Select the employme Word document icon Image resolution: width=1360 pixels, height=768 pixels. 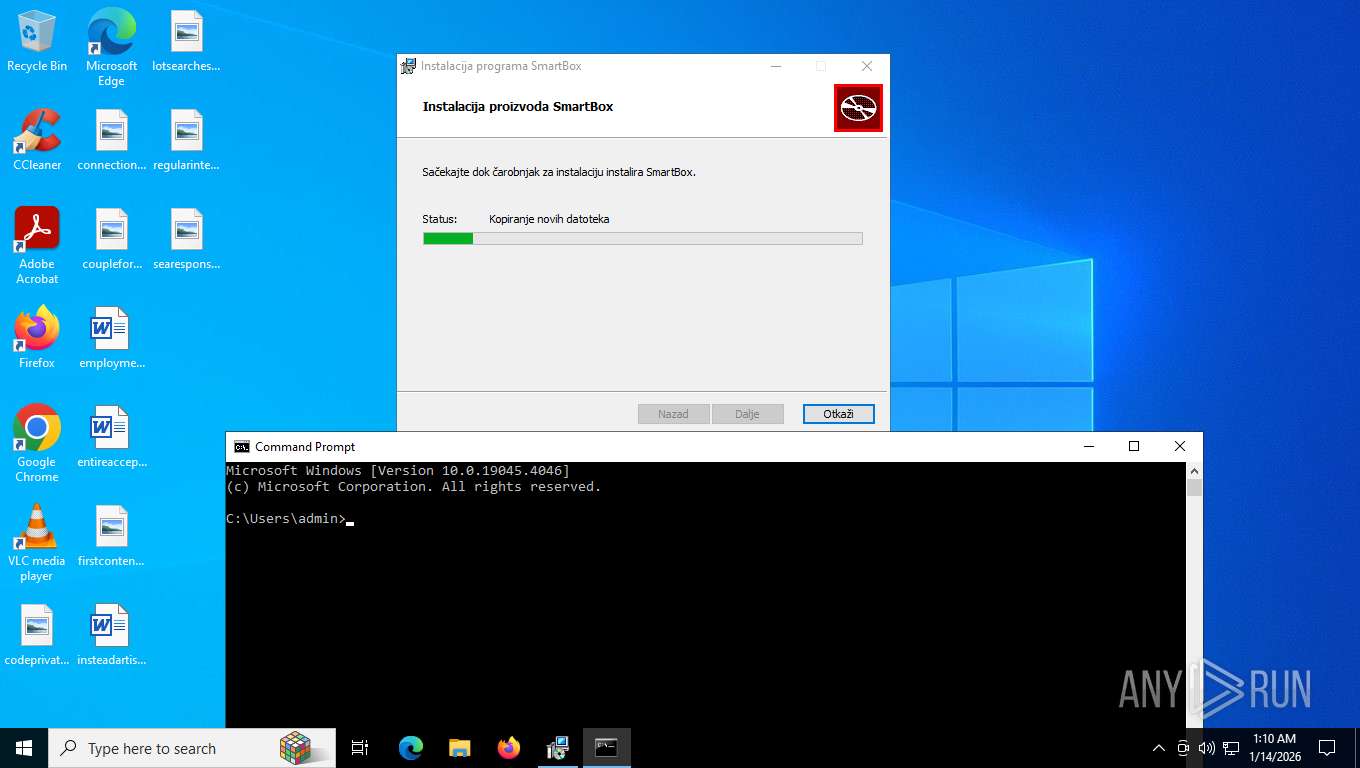(111, 338)
